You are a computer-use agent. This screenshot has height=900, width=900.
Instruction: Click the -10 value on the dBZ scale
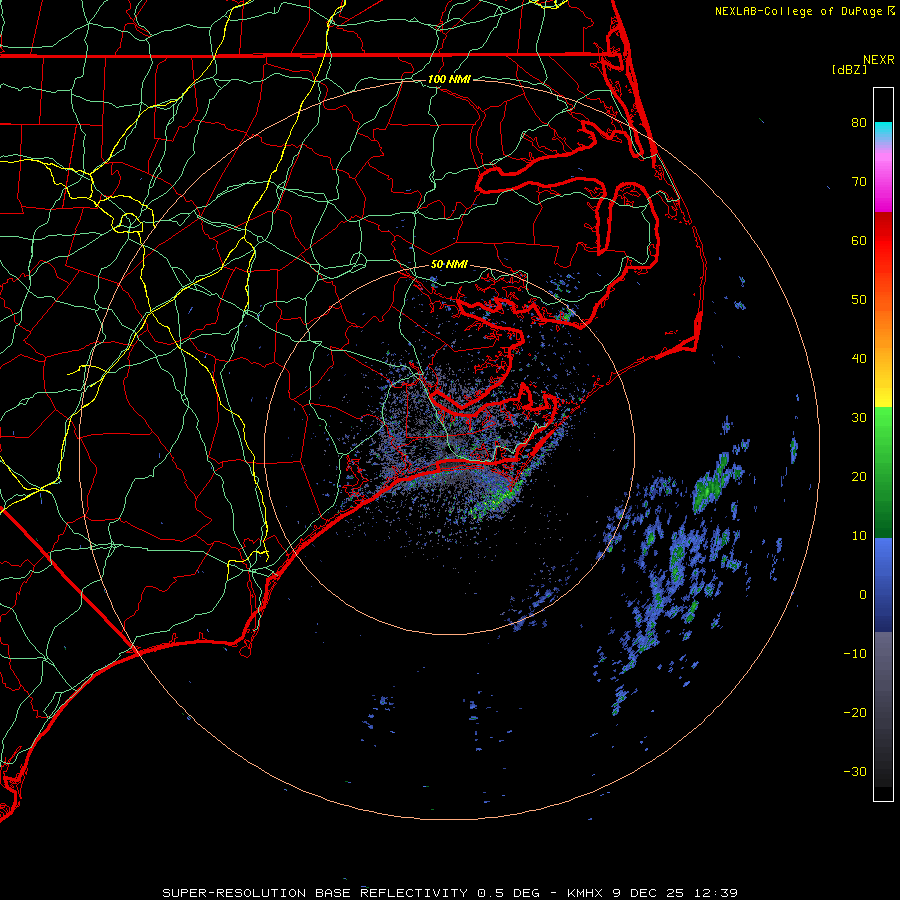(x=855, y=654)
